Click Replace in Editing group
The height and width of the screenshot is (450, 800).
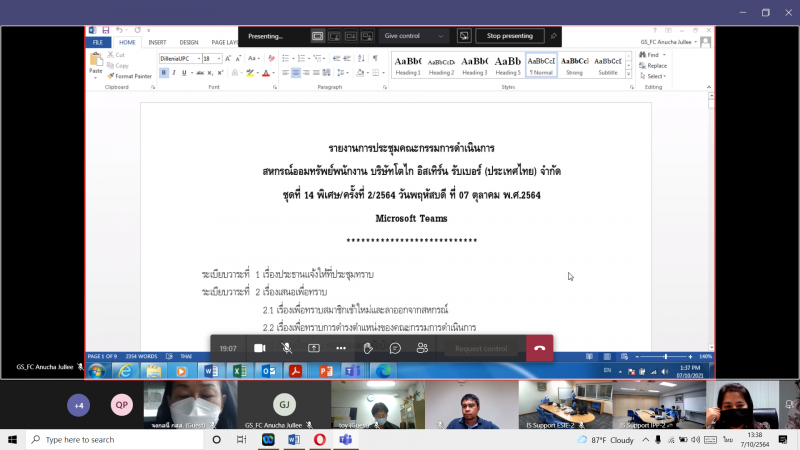pos(653,65)
